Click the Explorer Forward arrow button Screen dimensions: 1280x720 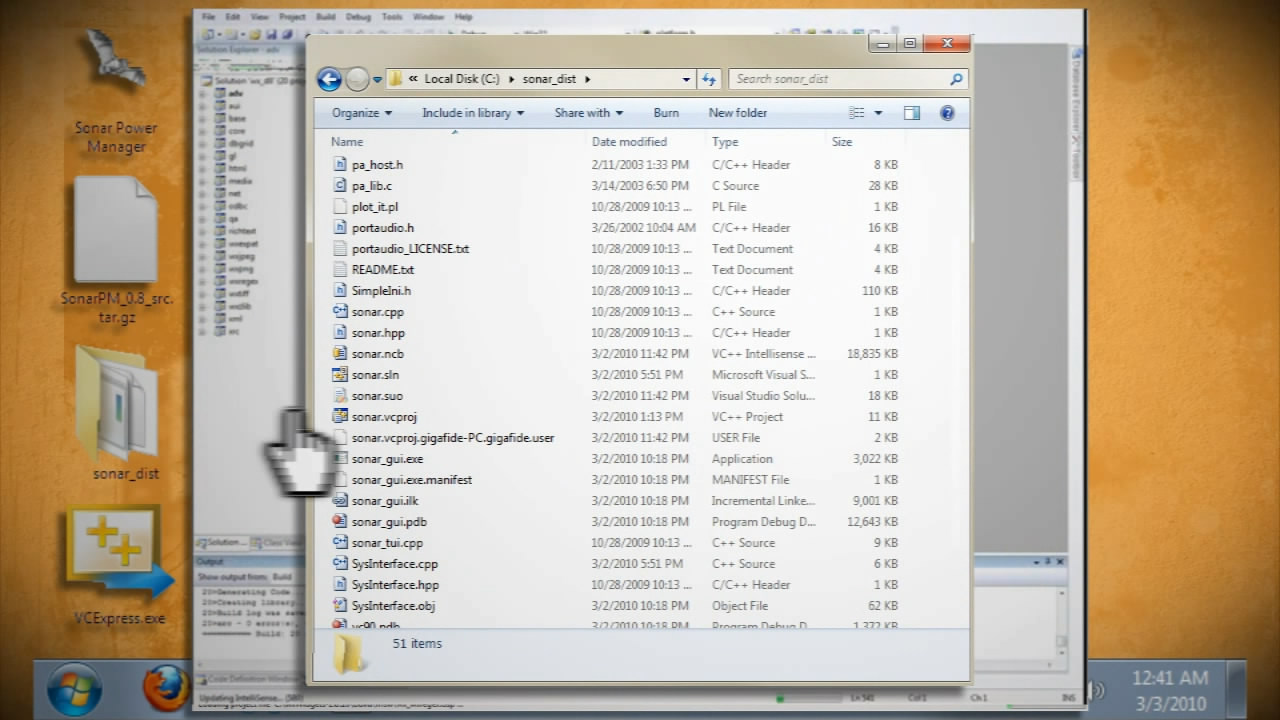click(x=357, y=79)
